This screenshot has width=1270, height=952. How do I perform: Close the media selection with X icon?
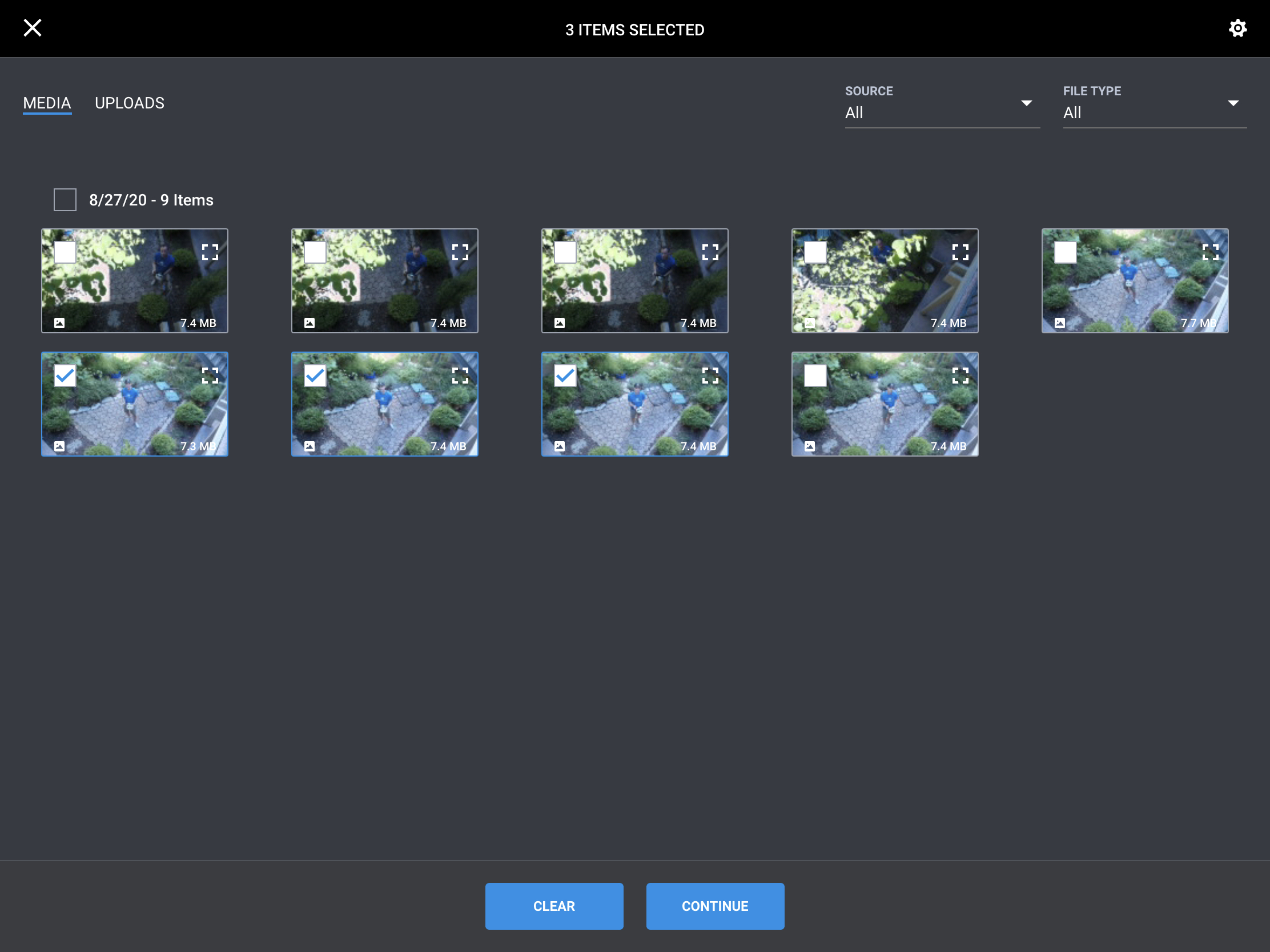32,27
